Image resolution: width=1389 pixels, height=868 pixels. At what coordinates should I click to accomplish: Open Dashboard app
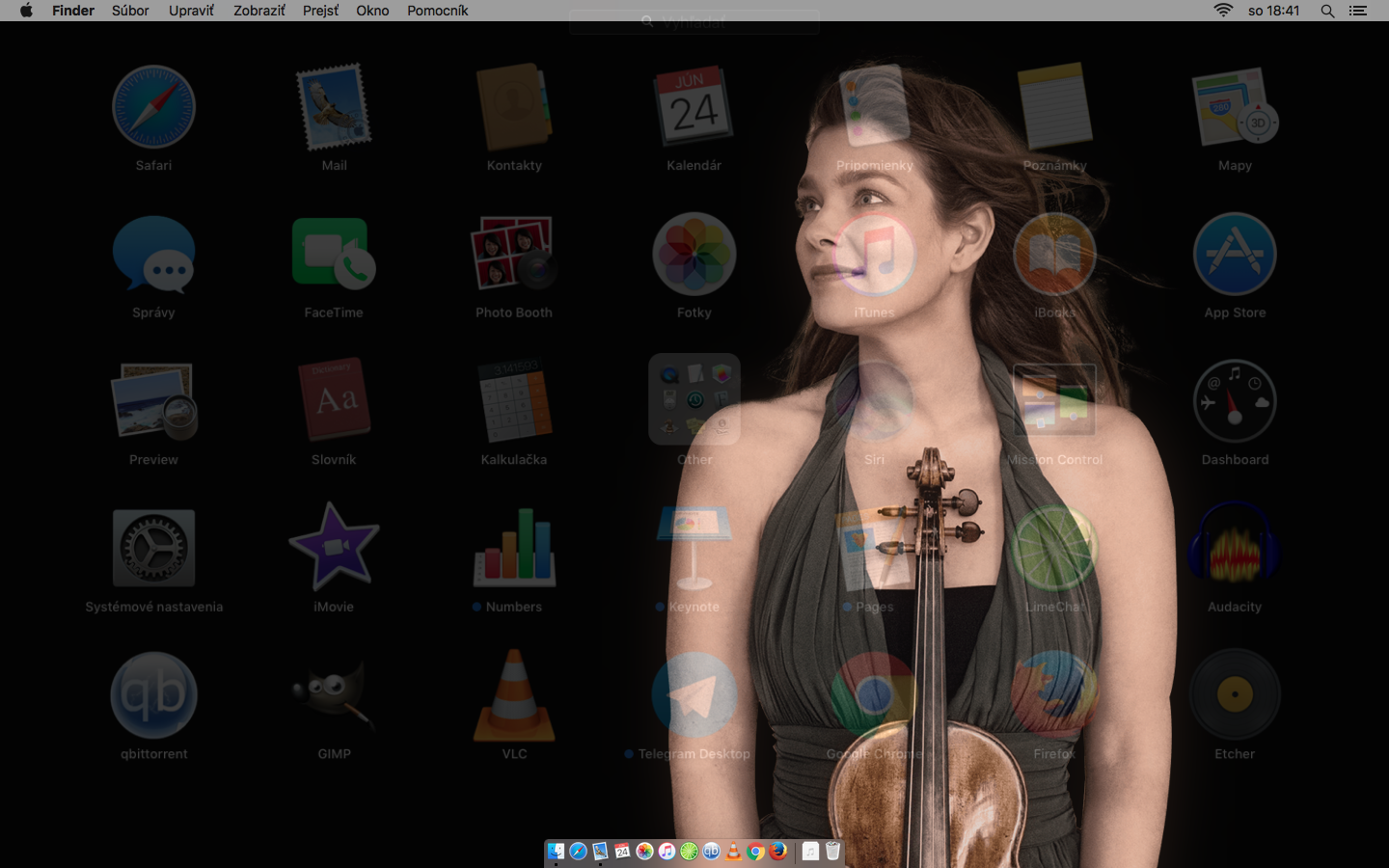pos(1235,401)
